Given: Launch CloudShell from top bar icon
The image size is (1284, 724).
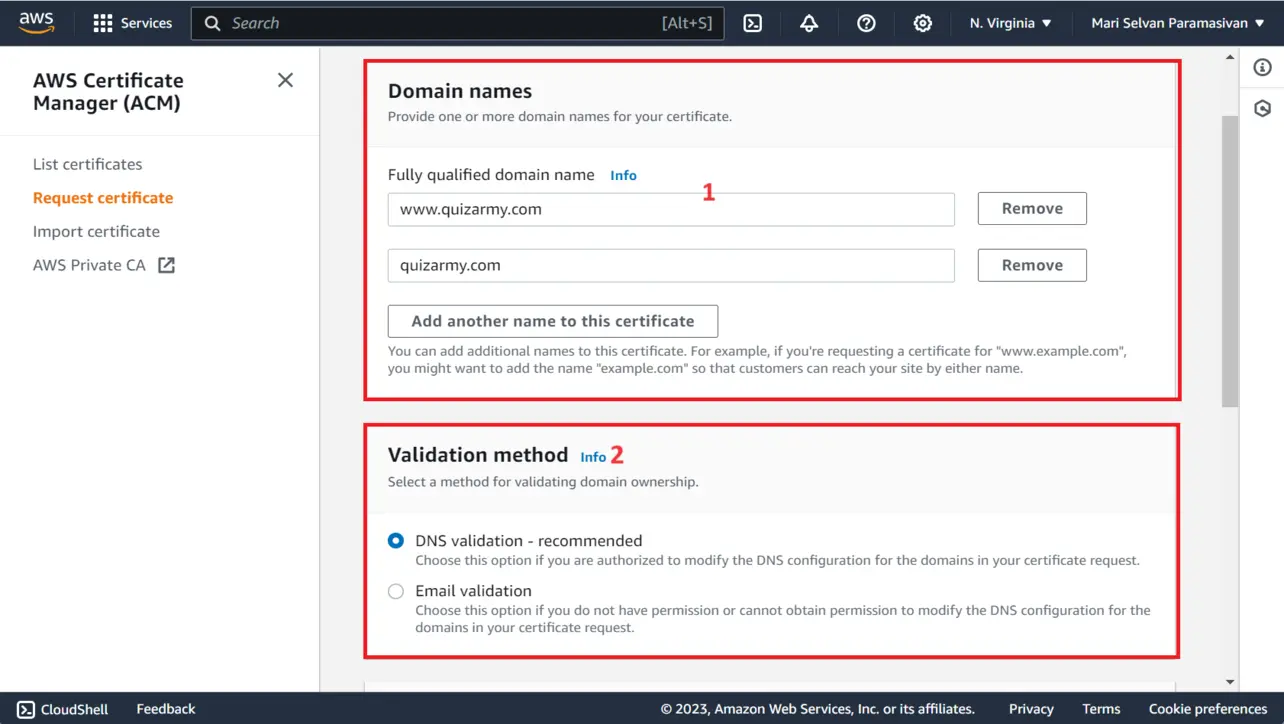Looking at the screenshot, I should (x=753, y=23).
